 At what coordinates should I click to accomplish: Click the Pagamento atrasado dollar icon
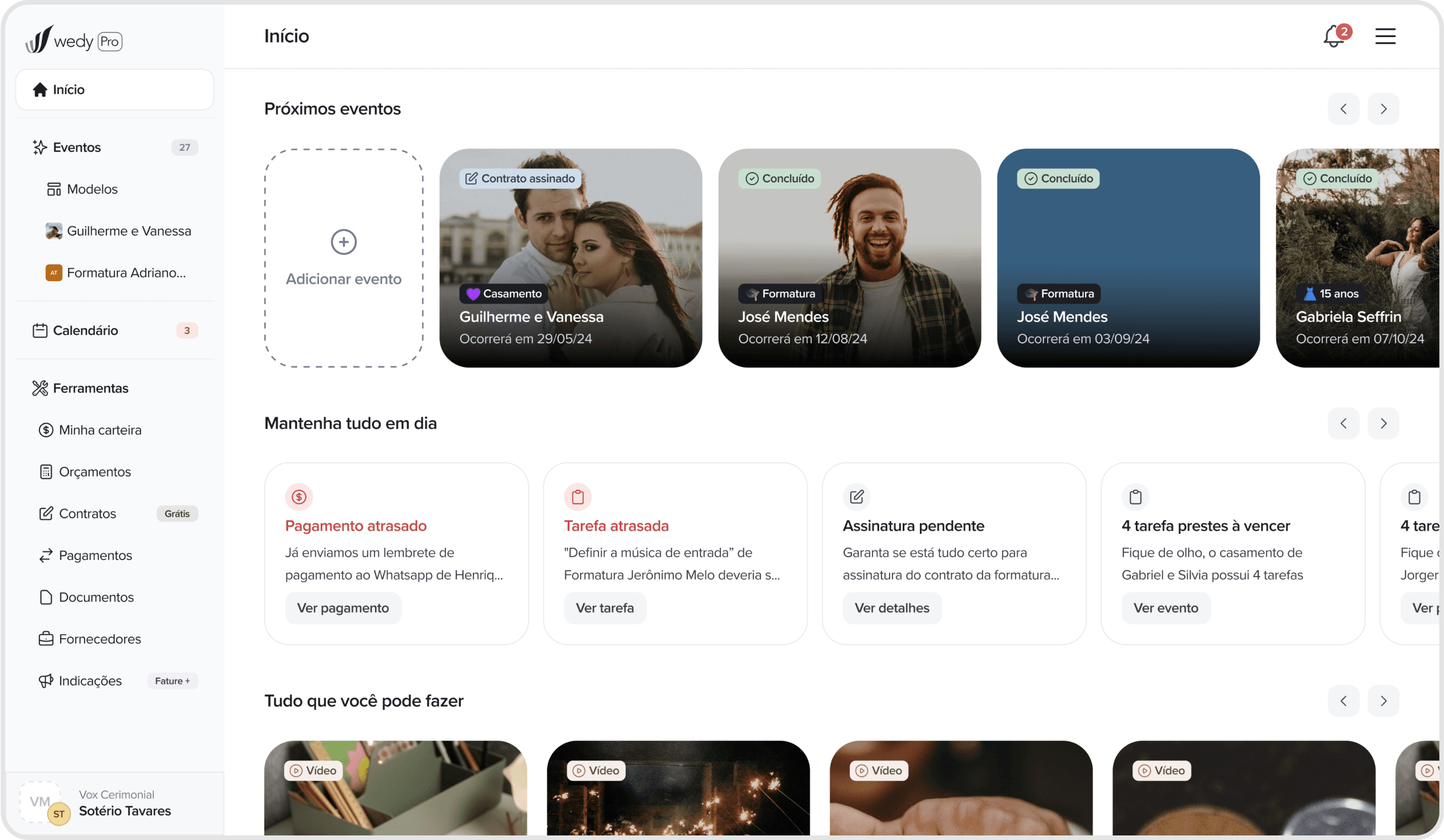click(x=298, y=497)
